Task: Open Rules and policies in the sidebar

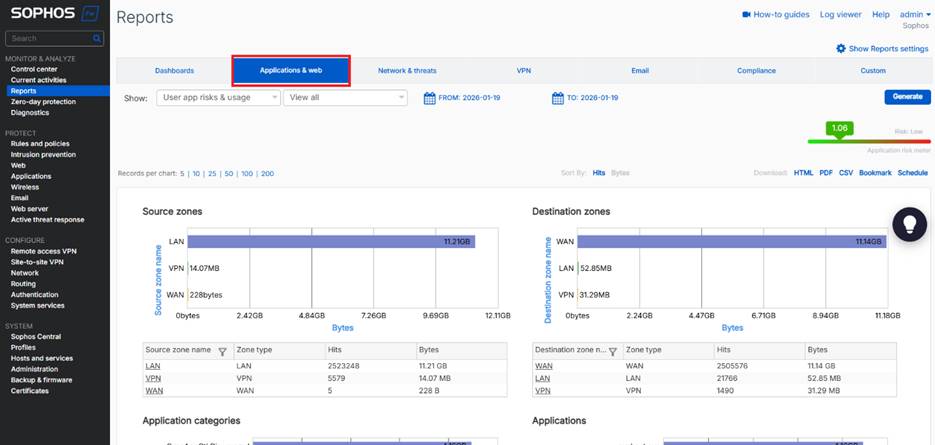Action: (x=40, y=144)
